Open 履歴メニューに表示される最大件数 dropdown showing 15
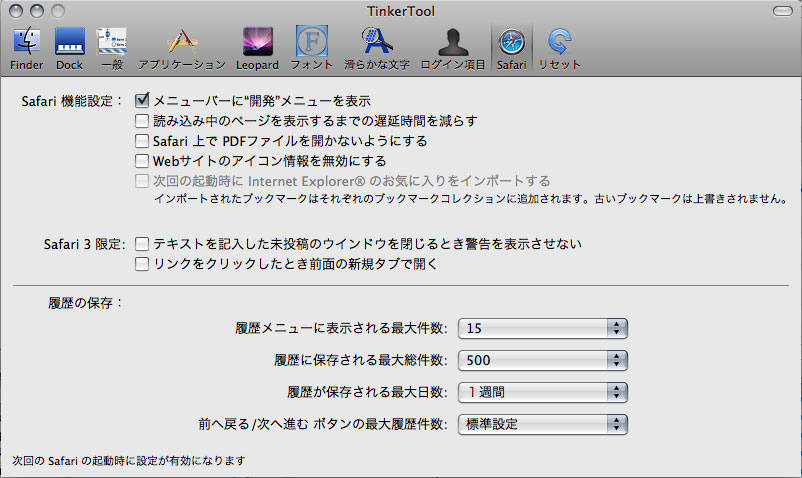Viewport: 802px width, 478px height. pos(543,328)
